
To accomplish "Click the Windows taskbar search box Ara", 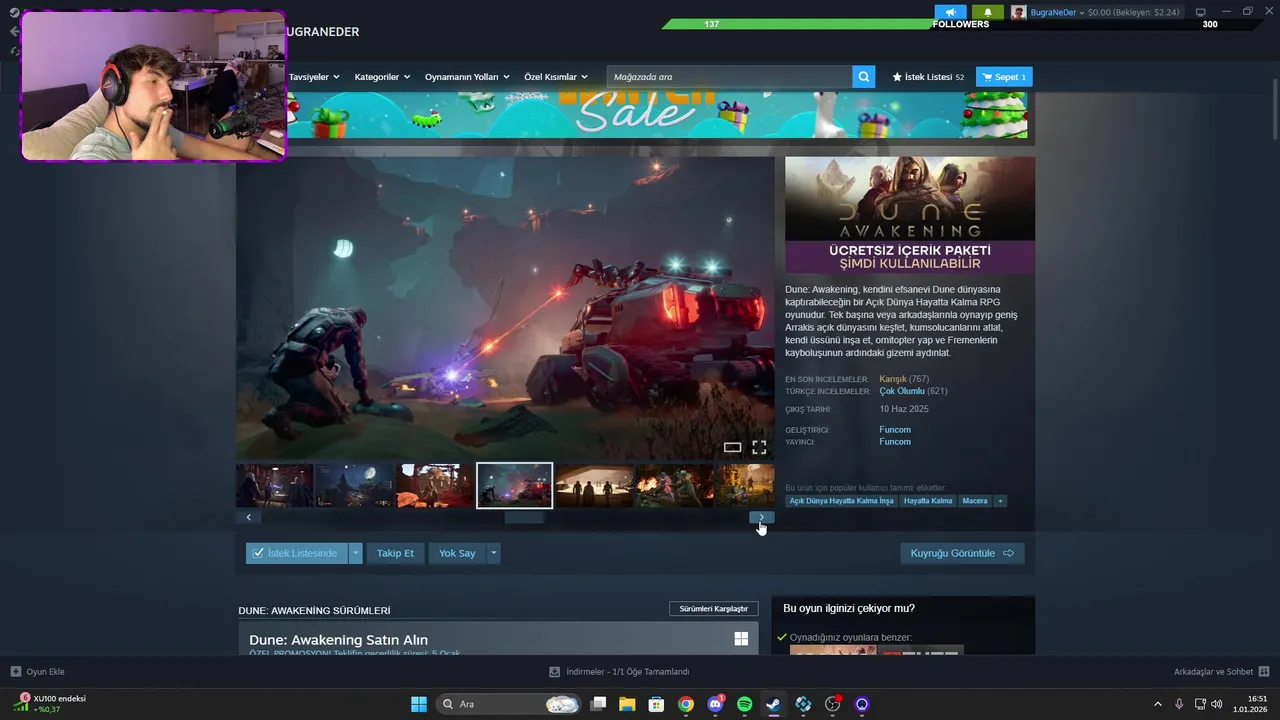I will pyautogui.click(x=508, y=704).
